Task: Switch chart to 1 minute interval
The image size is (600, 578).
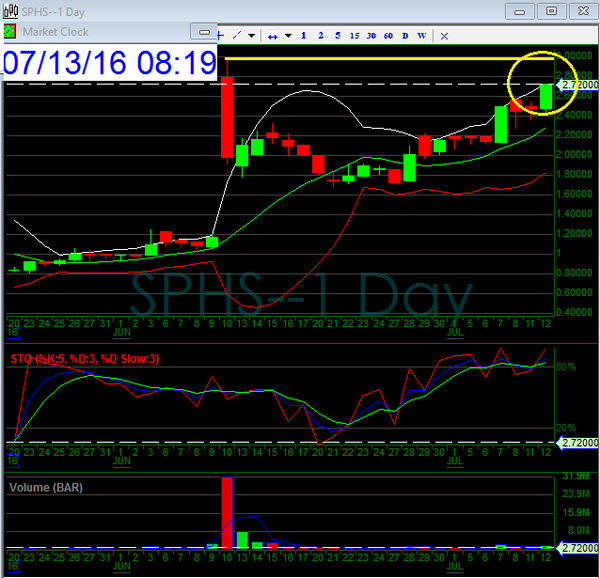Action: tap(304, 35)
